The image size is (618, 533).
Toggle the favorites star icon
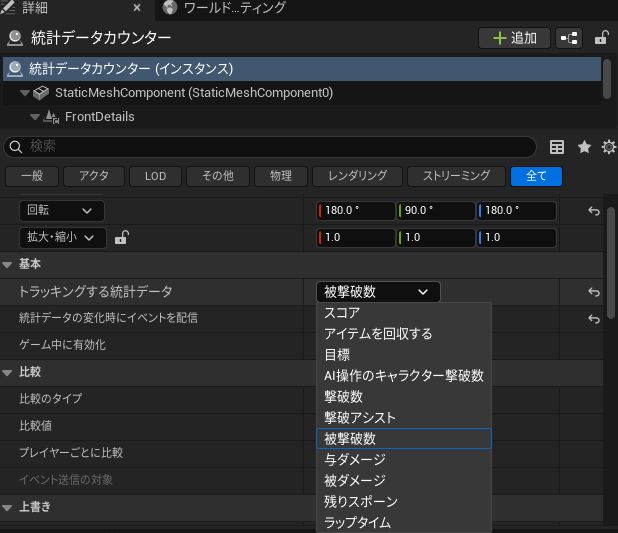pyautogui.click(x=584, y=147)
